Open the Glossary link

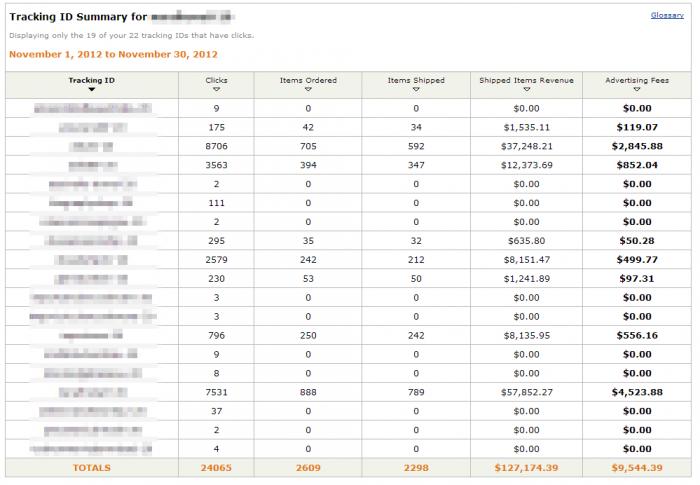(x=667, y=16)
